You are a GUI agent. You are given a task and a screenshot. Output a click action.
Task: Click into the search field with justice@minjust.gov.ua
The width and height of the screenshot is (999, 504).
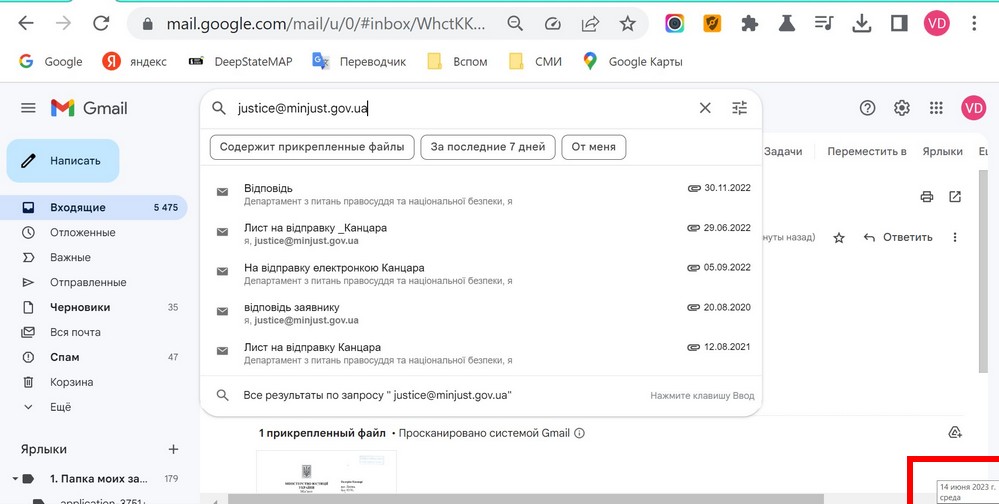pos(461,108)
